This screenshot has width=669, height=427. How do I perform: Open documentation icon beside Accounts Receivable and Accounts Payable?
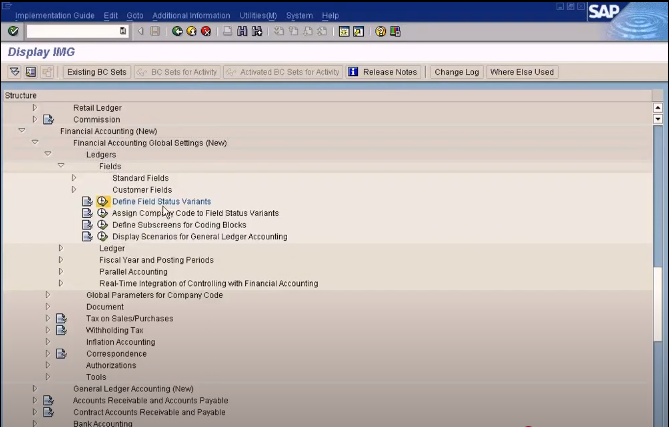48,400
